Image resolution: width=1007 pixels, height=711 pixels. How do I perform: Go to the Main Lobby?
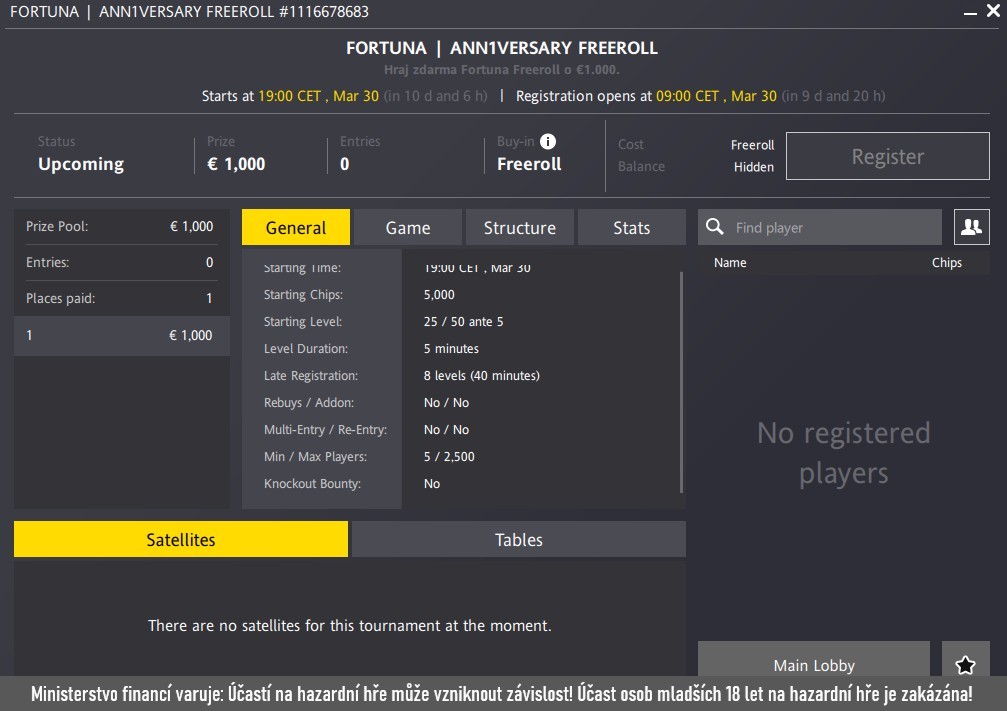point(814,660)
